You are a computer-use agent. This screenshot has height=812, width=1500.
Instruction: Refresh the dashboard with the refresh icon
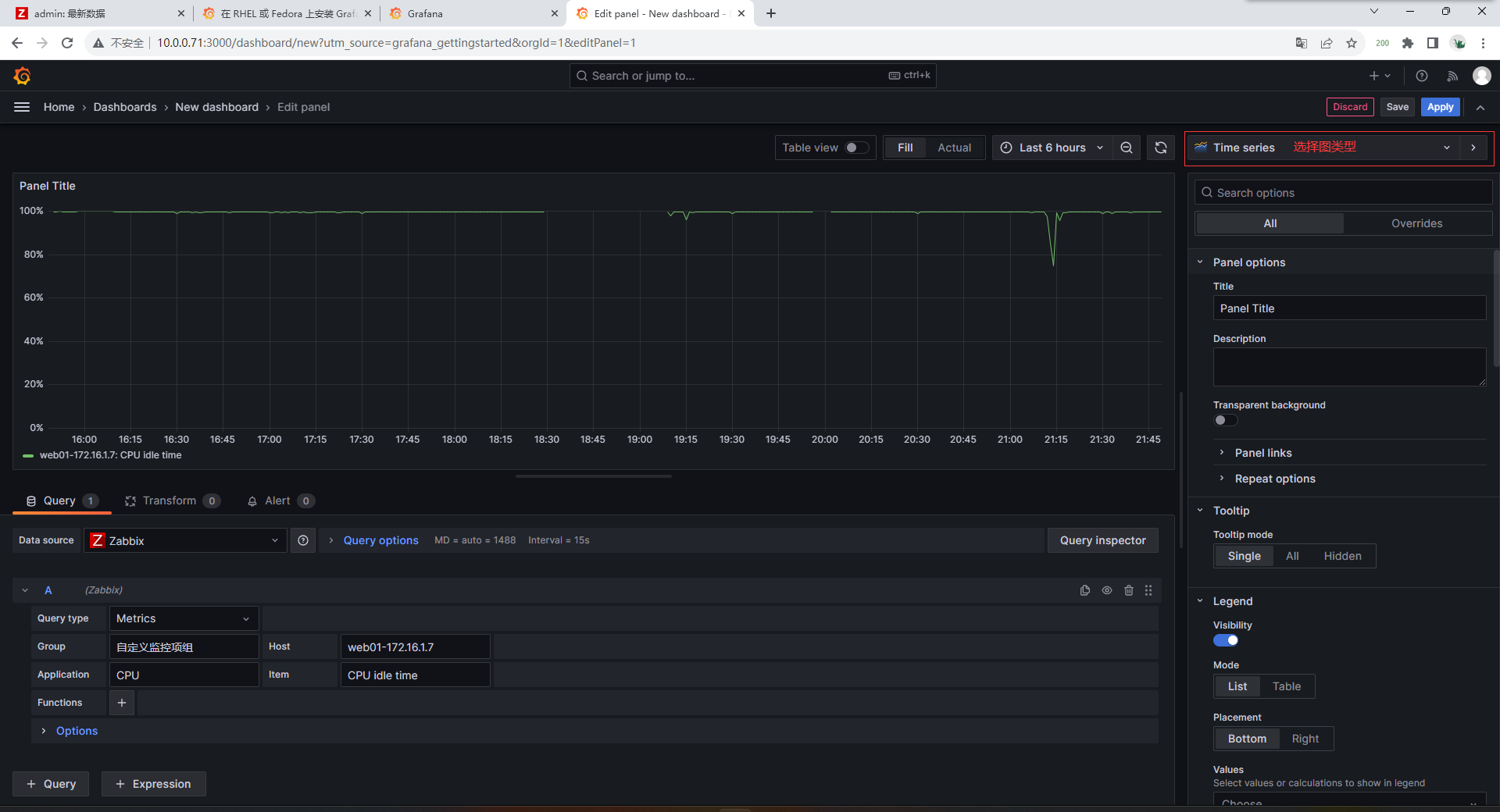(1161, 148)
